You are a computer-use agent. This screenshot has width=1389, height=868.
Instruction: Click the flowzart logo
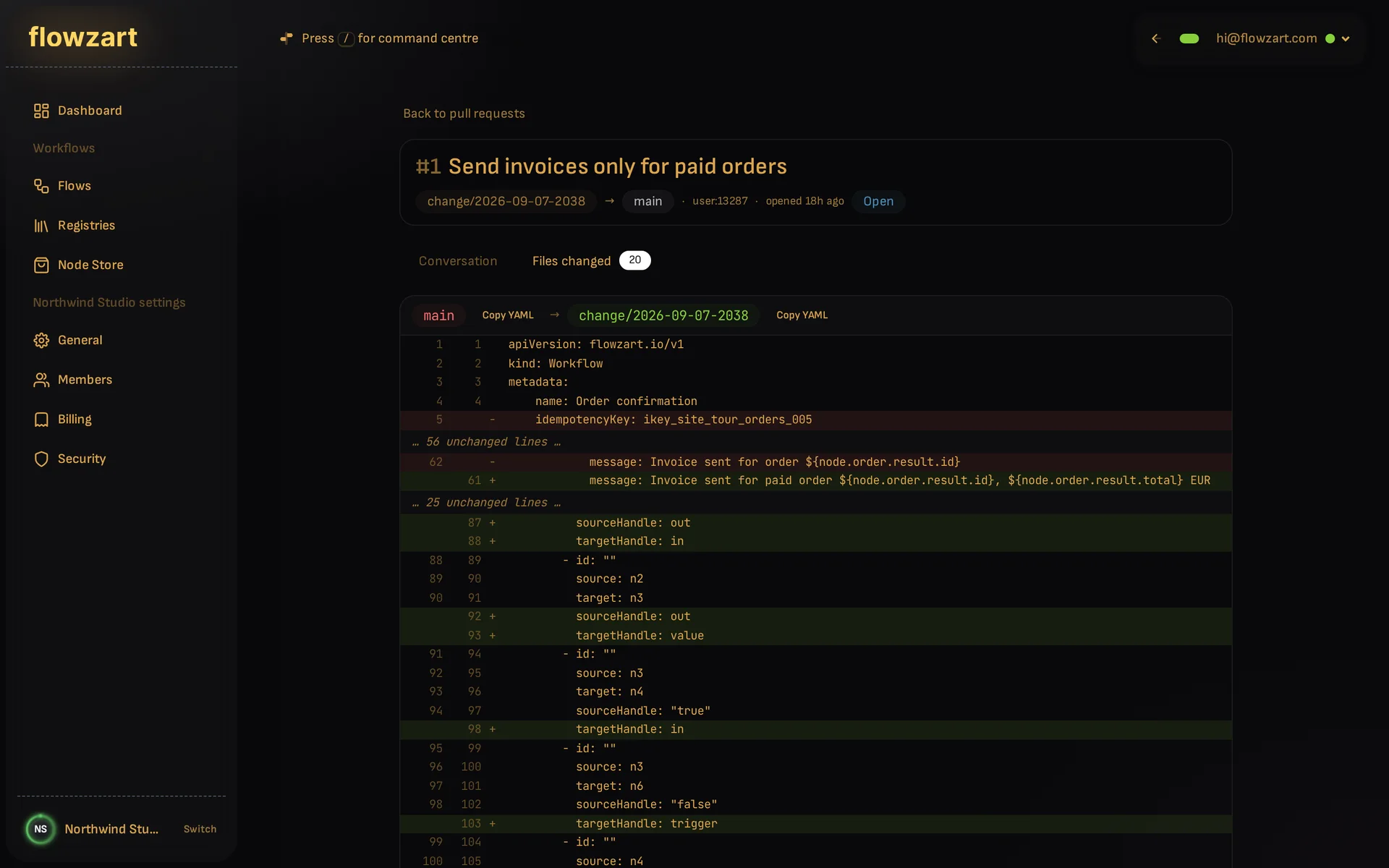(83, 37)
